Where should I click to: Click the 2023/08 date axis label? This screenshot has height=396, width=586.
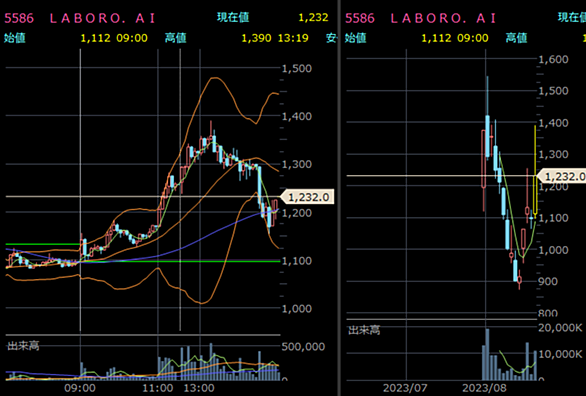[x=485, y=388]
